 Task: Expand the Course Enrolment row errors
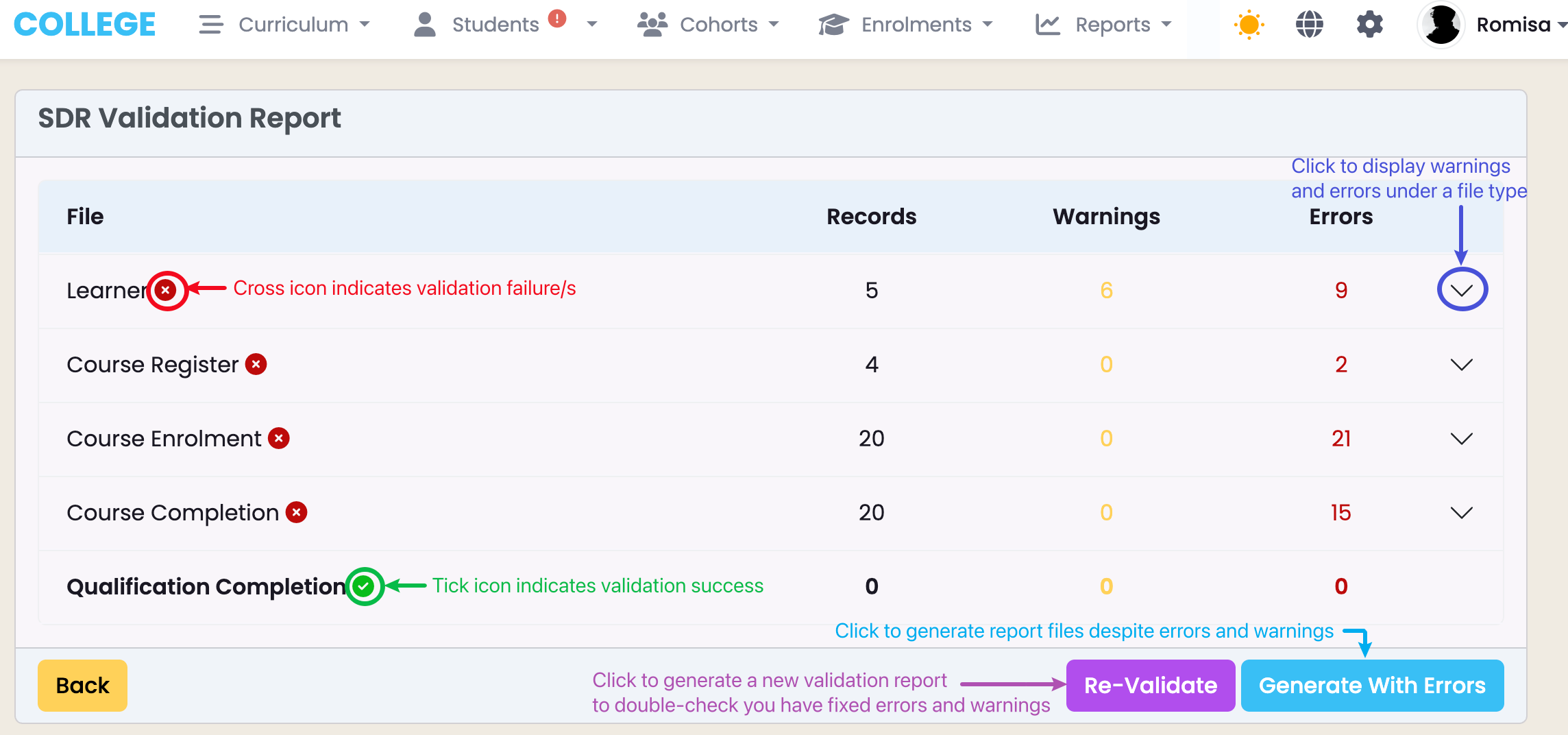tap(1461, 438)
